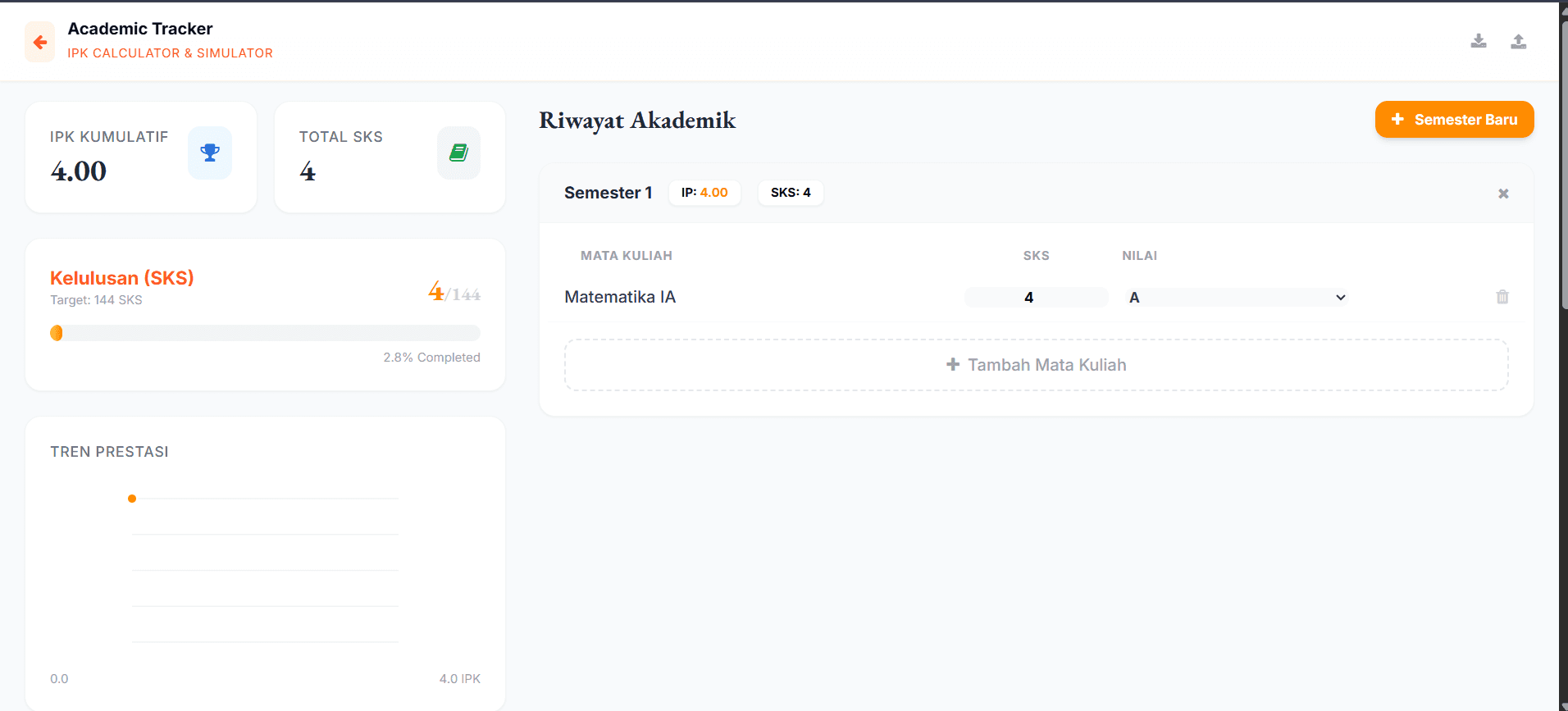Click the 0.0 axis label on chart
Viewport: 1568px width, 711px height.
pos(59,679)
